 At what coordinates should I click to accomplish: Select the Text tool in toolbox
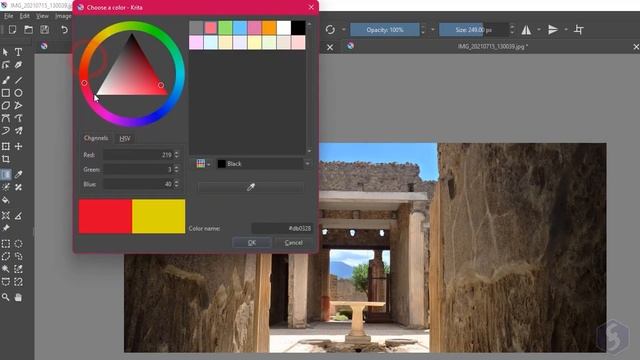point(18,52)
